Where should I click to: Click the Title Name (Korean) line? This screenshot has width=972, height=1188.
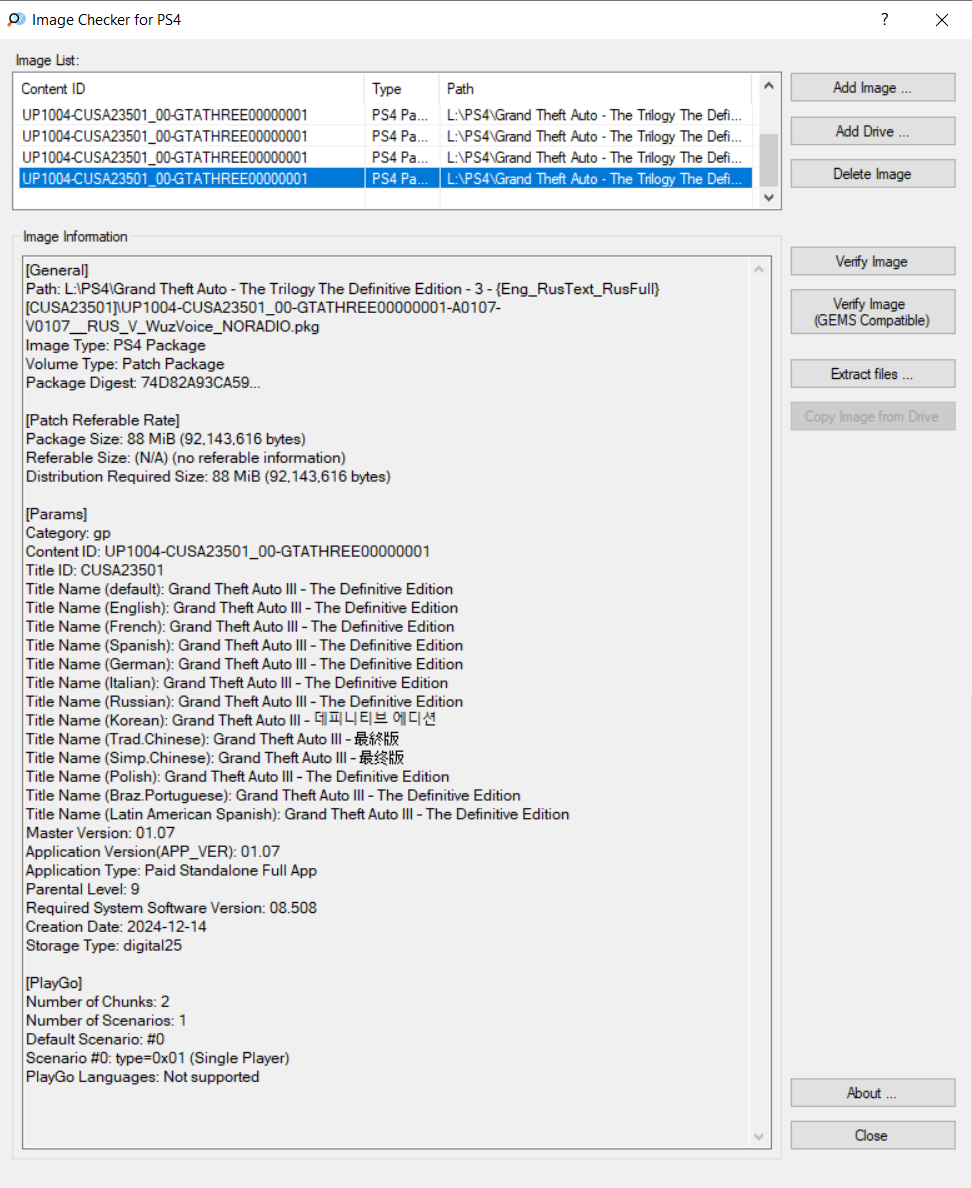click(x=231, y=720)
